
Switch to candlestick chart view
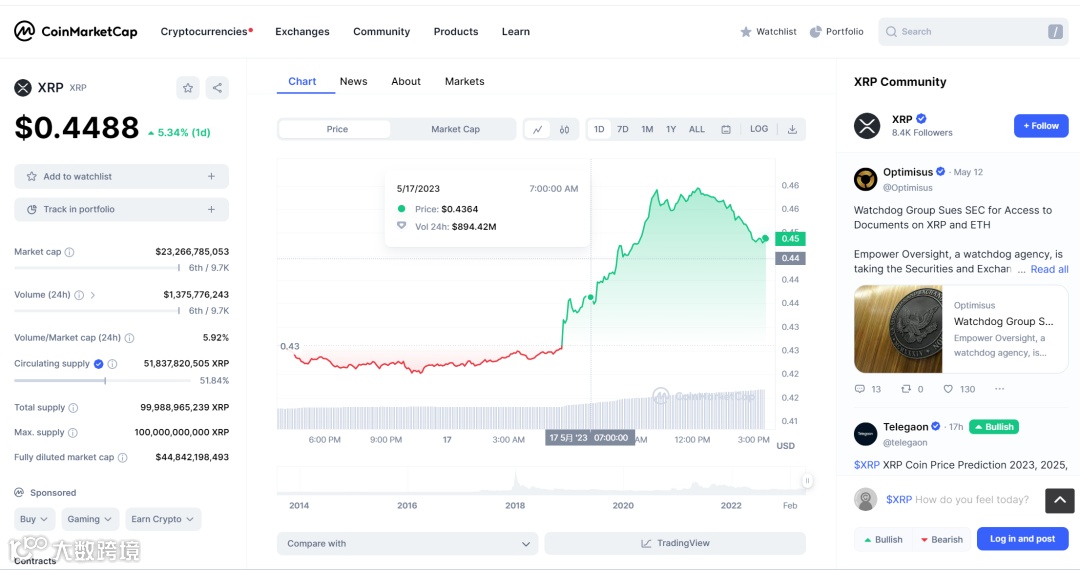(565, 129)
